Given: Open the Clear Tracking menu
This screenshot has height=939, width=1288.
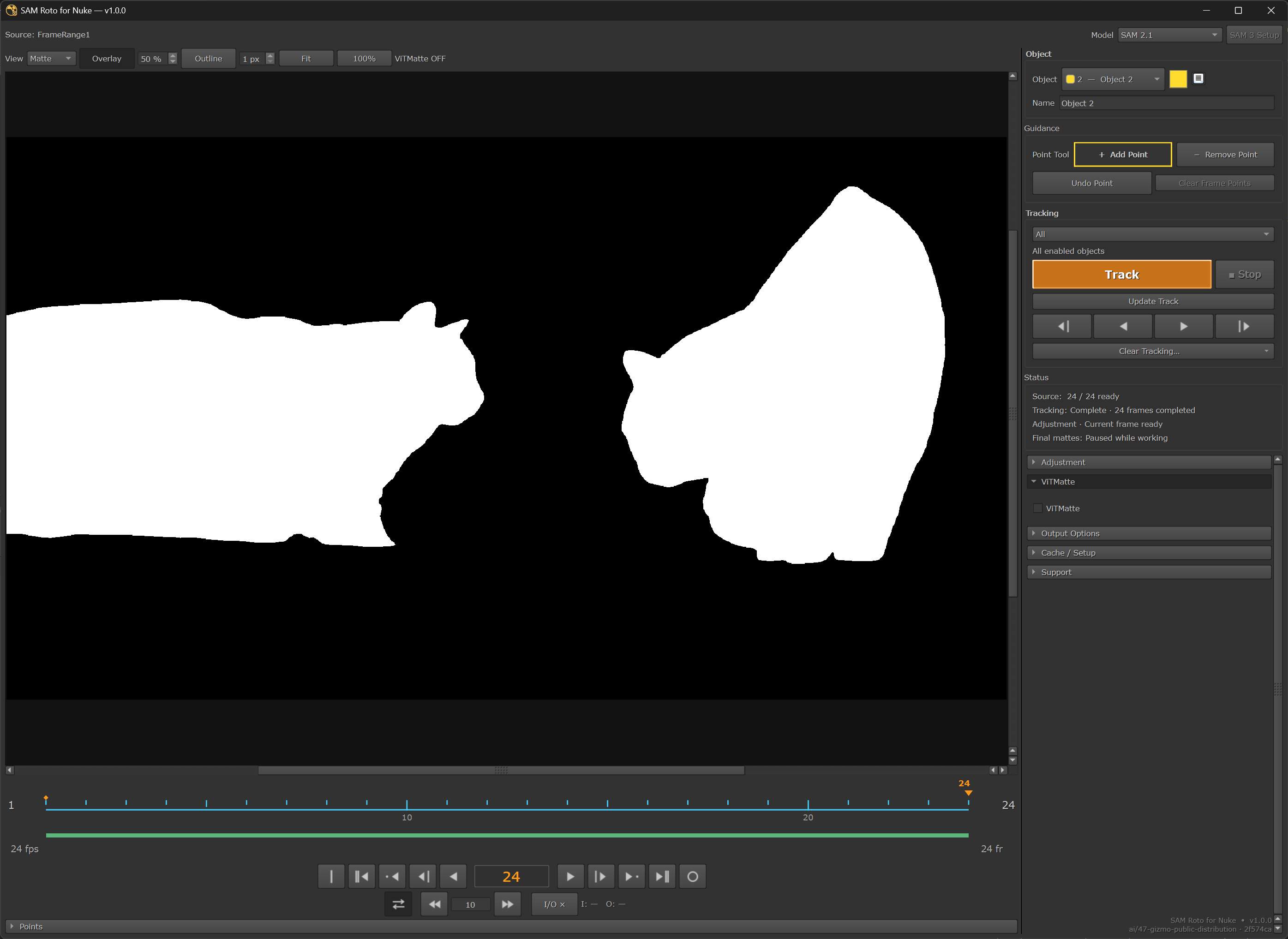Looking at the screenshot, I should point(1153,351).
